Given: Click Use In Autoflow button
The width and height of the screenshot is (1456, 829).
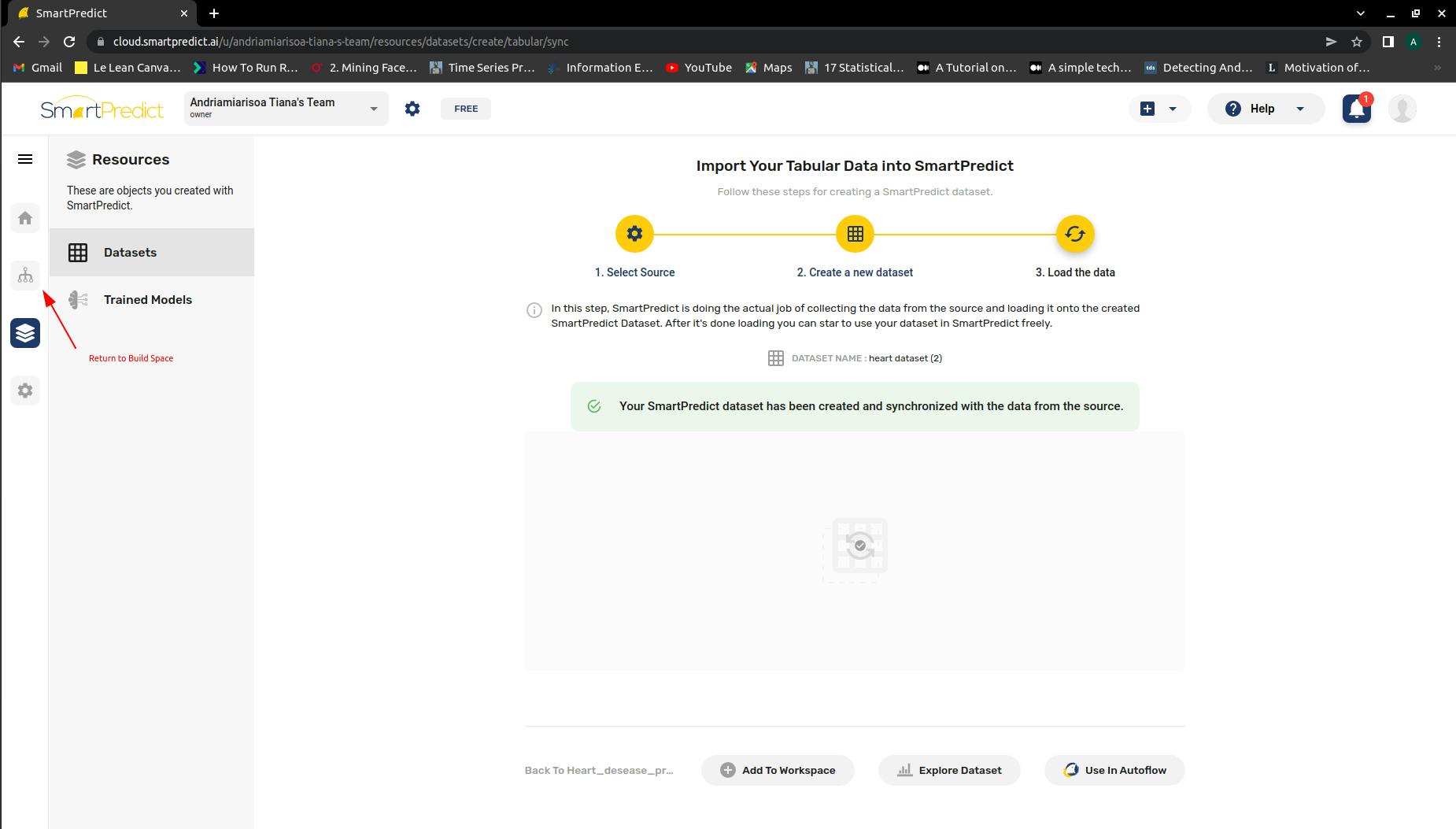Looking at the screenshot, I should (x=1114, y=770).
